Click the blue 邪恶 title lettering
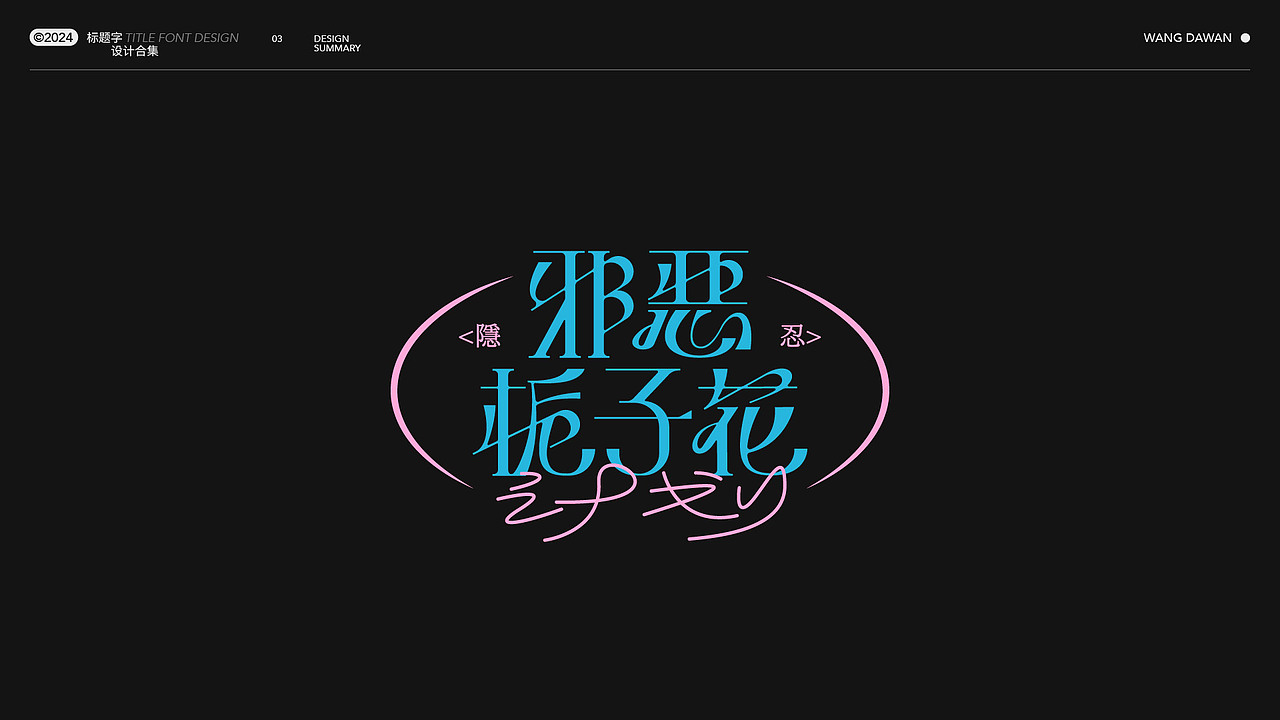Image resolution: width=1280 pixels, height=720 pixels. tap(640, 304)
